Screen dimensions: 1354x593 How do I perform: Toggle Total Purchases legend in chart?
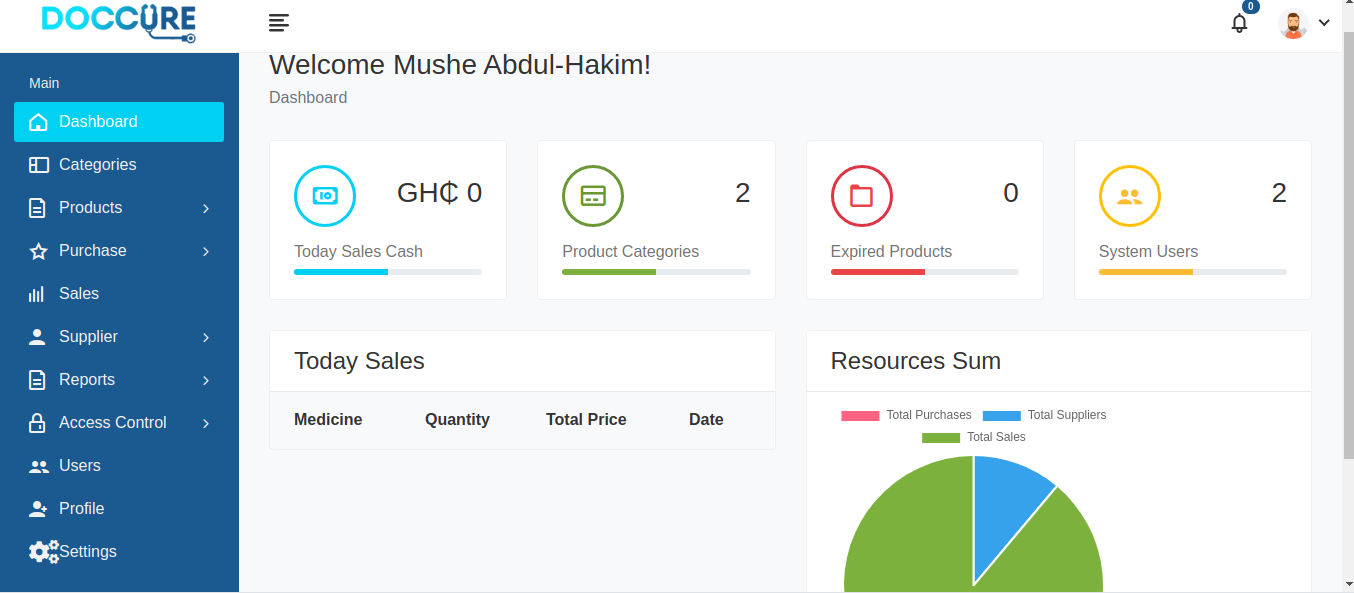pyautogui.click(x=906, y=415)
